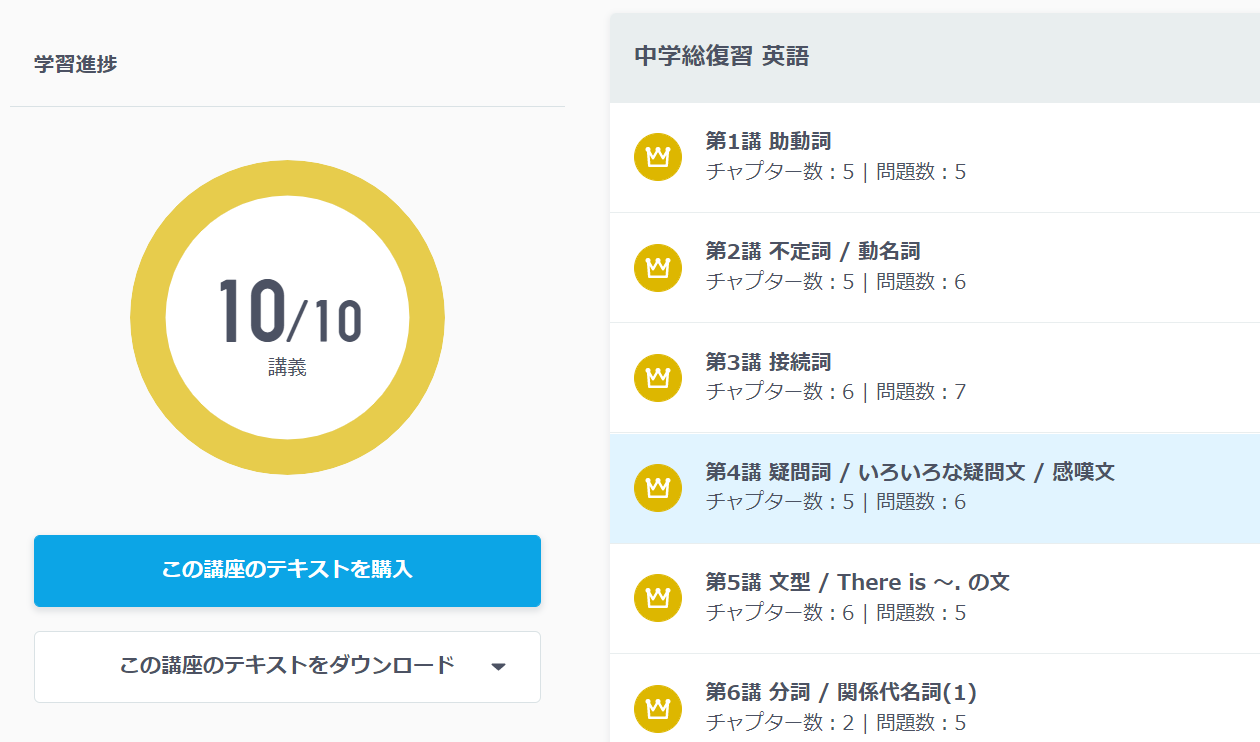1260x742 pixels.
Task: Click 第3講 chapter and question count line
Action: pos(835,392)
